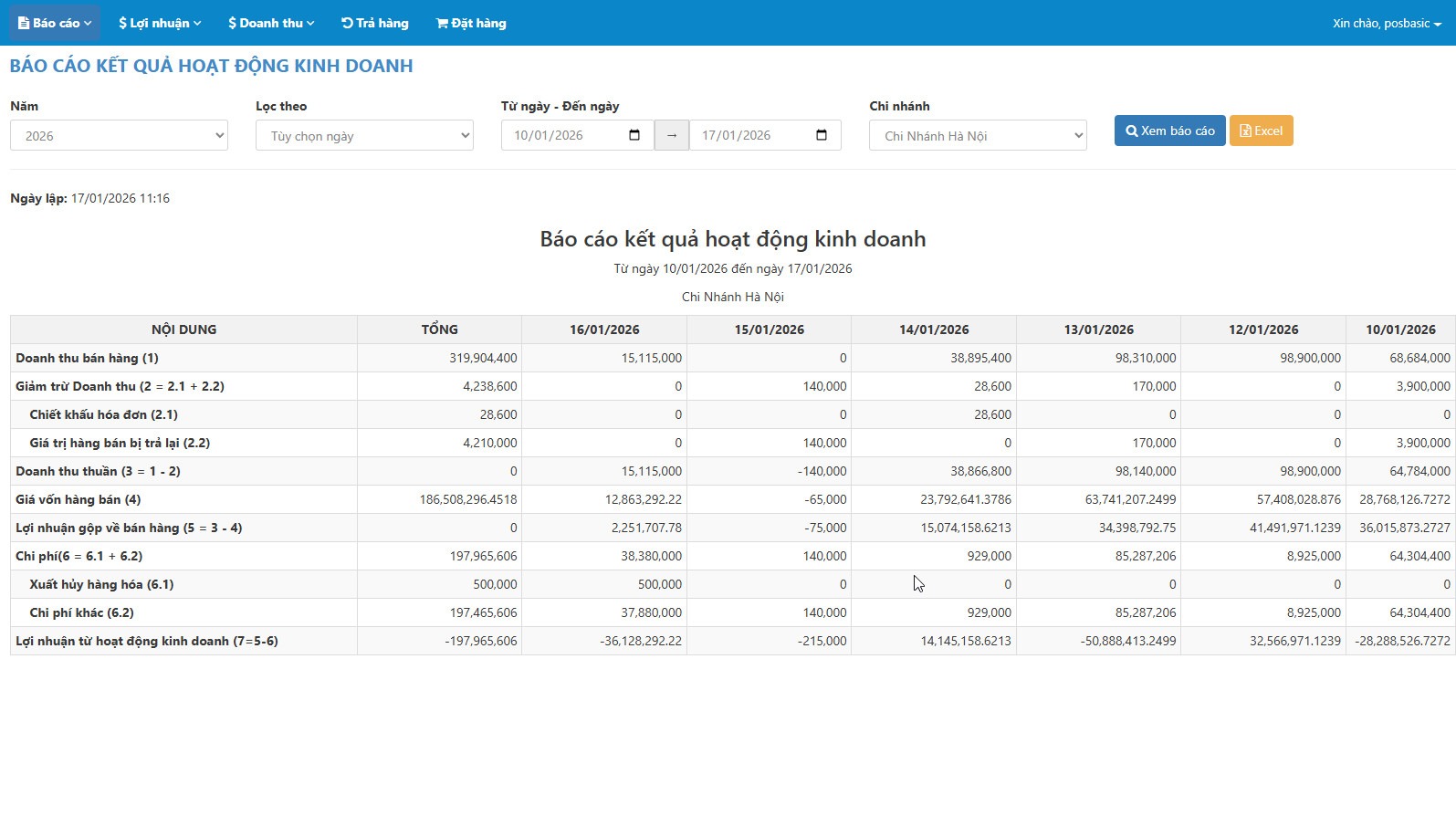This screenshot has width=1456, height=816.
Task: Click the Excel export button
Action: pyautogui.click(x=1261, y=131)
